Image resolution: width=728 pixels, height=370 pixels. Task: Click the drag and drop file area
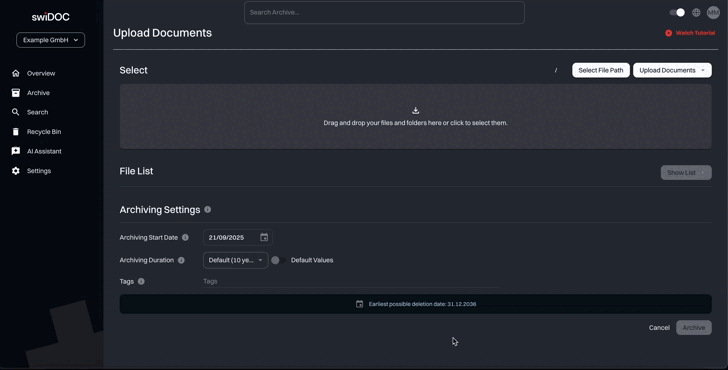(x=416, y=117)
